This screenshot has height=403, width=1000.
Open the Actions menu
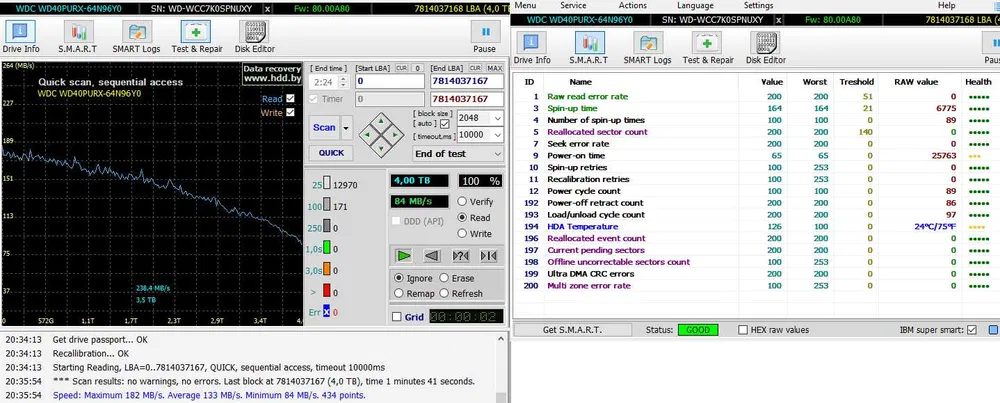632,5
